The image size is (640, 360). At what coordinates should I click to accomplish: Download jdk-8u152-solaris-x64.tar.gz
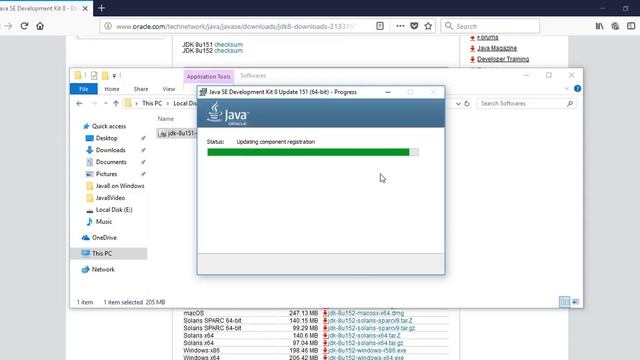coord(365,343)
